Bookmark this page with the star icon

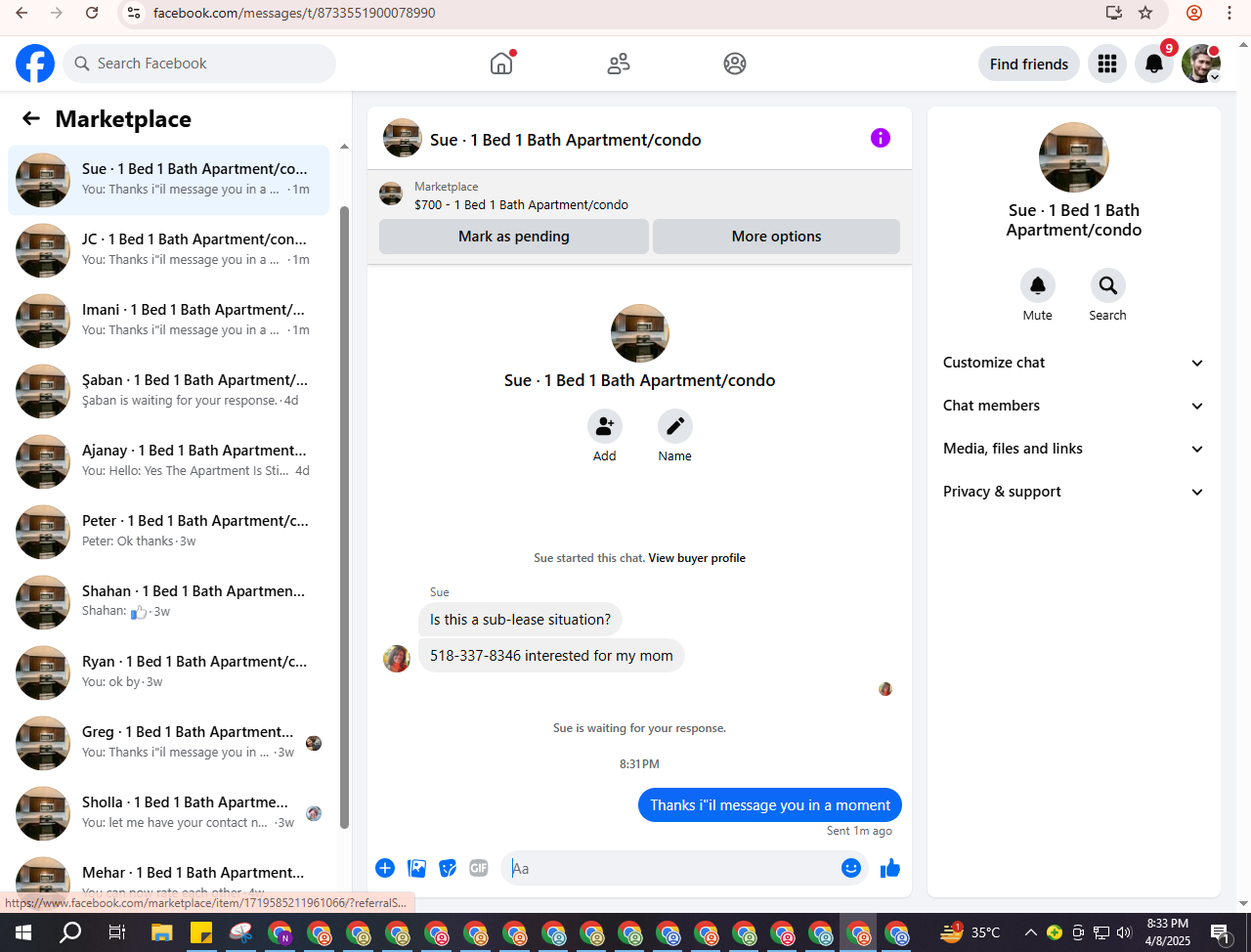click(1145, 13)
